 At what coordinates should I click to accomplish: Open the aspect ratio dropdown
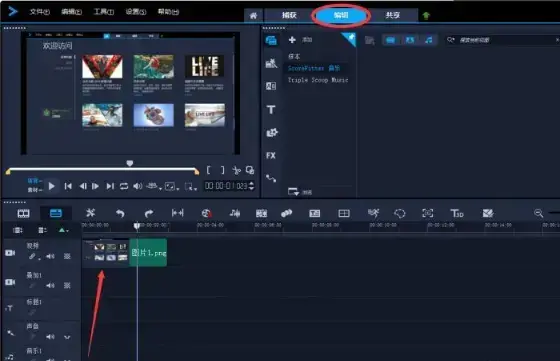(x=172, y=186)
